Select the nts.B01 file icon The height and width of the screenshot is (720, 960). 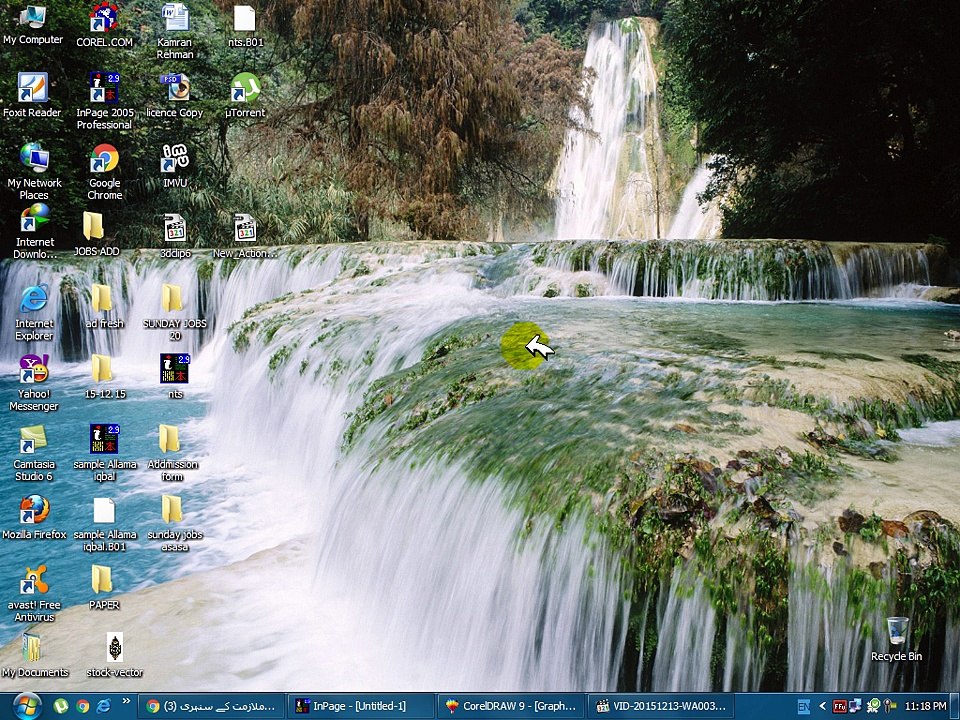pyautogui.click(x=245, y=26)
